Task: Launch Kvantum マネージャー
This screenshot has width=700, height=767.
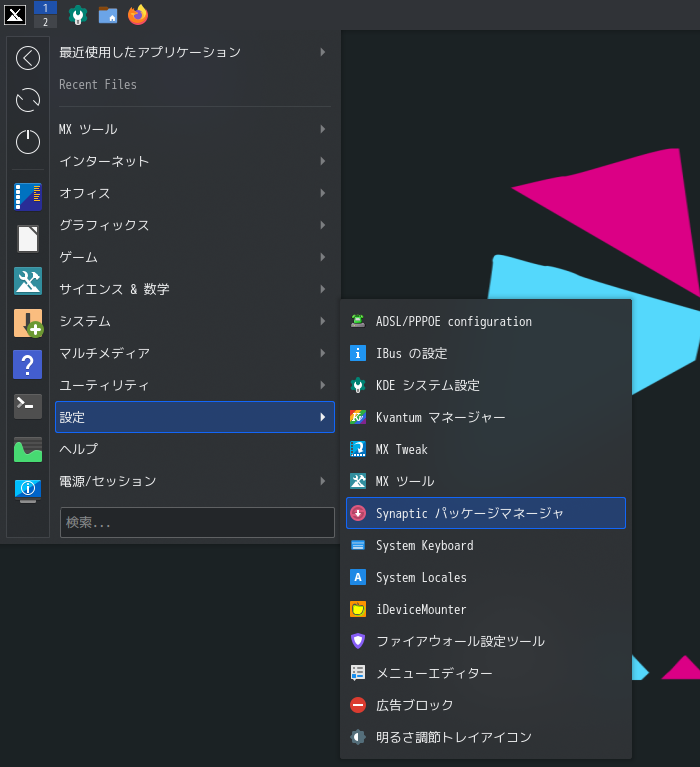Action: pyautogui.click(x=486, y=417)
